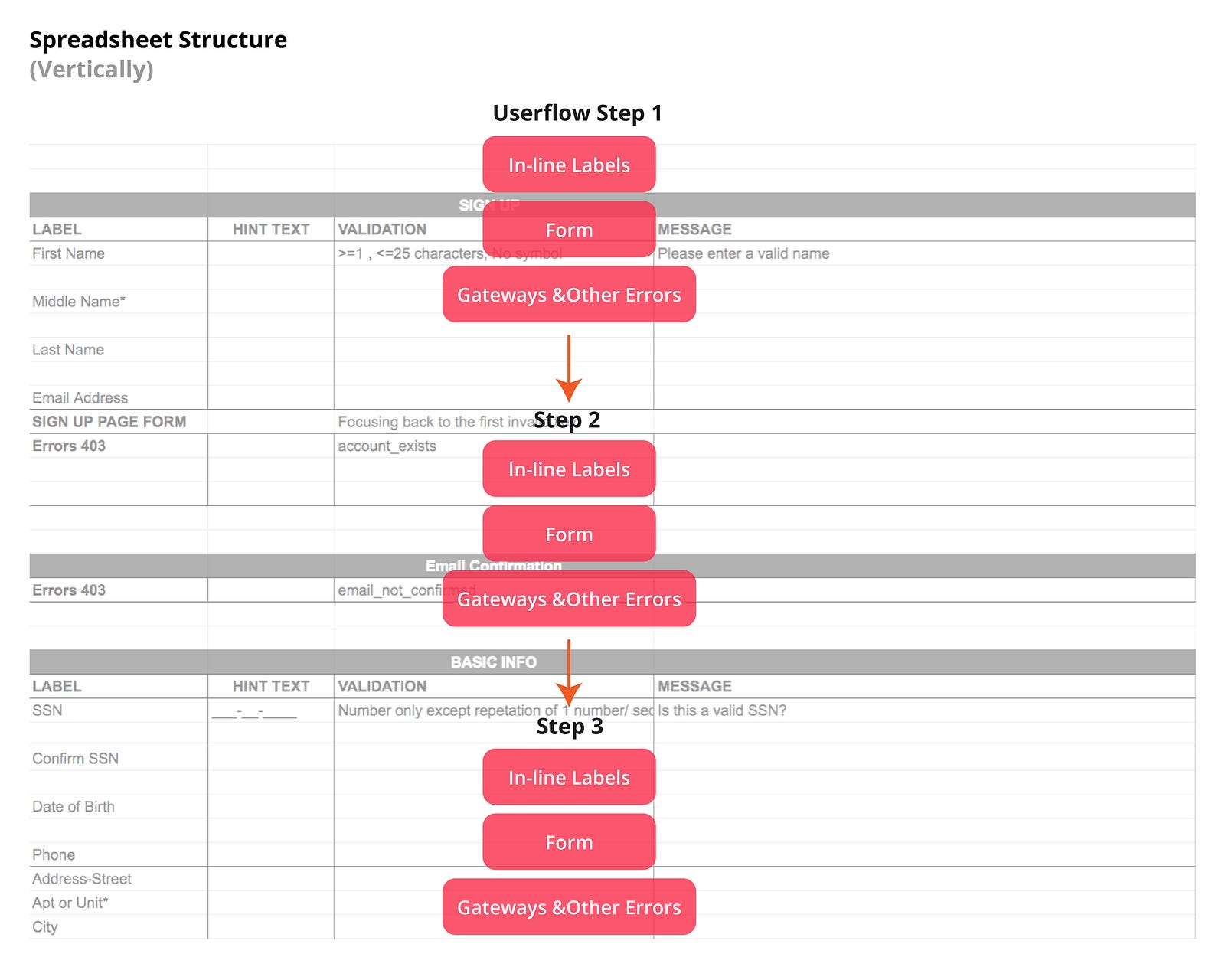Select the First Name label cell
Image resolution: width=1225 pixels, height=980 pixels.
point(69,253)
